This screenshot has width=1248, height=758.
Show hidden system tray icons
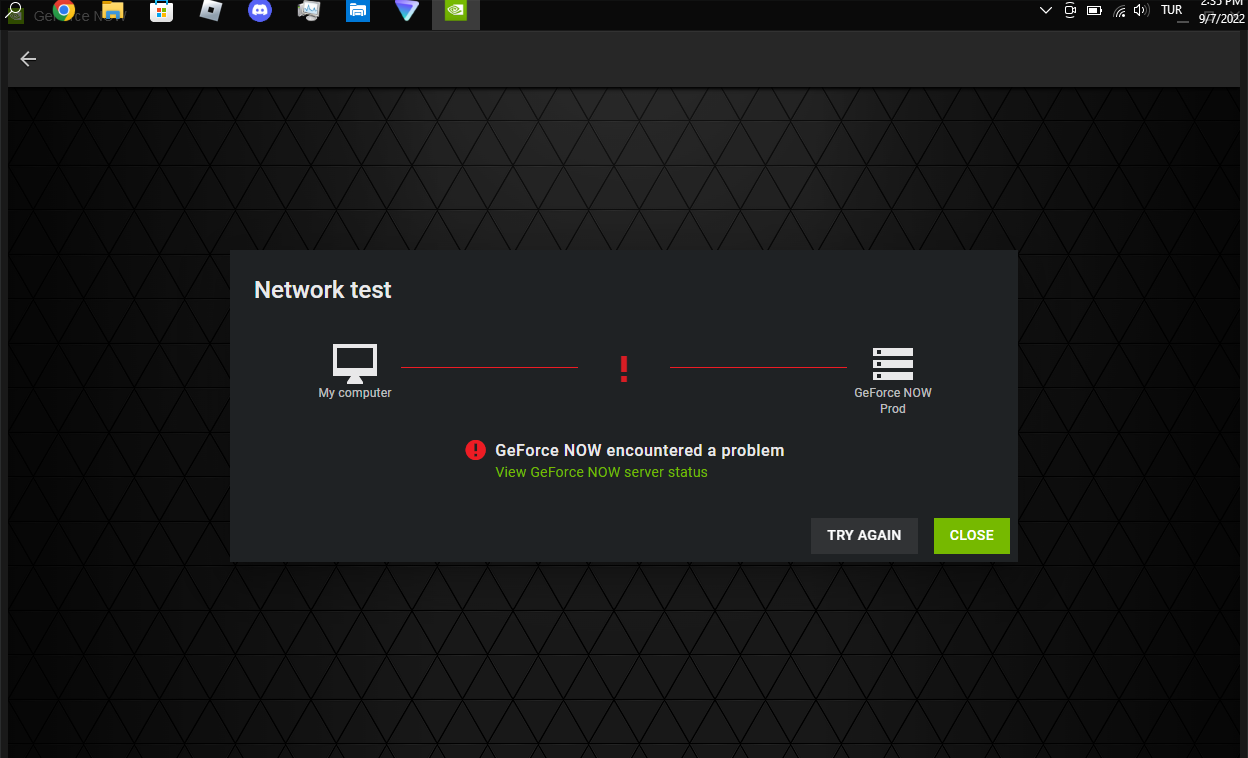pos(1046,10)
